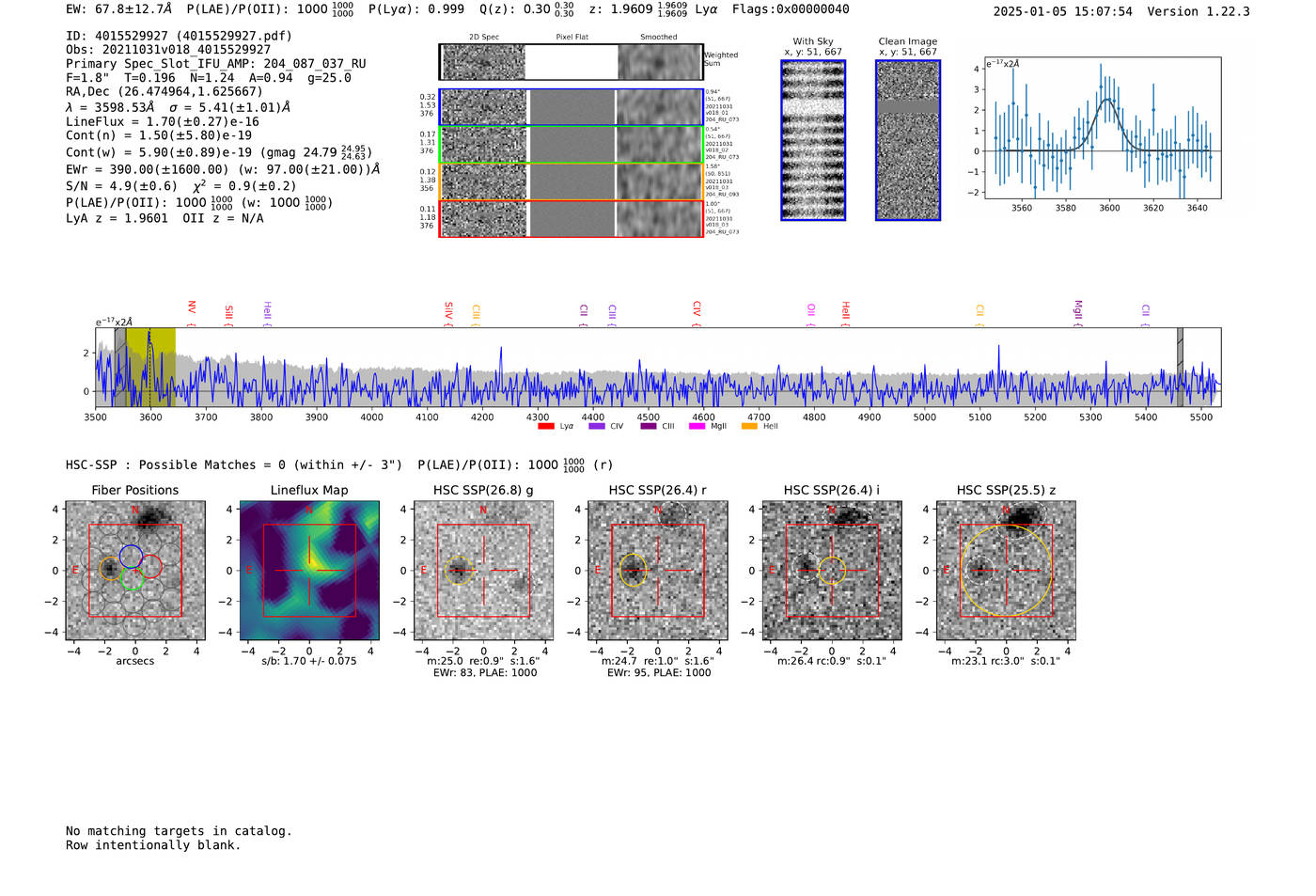Click the MgII magenta legend swatch
This screenshot has height=896, width=1316.
coord(697,427)
